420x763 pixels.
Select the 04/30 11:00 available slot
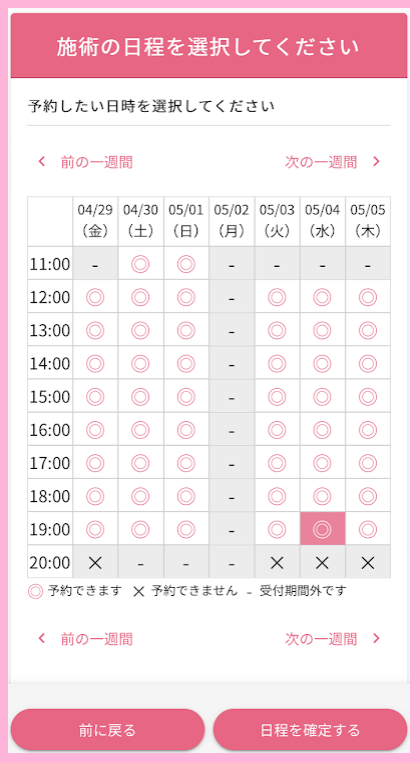coord(141,263)
